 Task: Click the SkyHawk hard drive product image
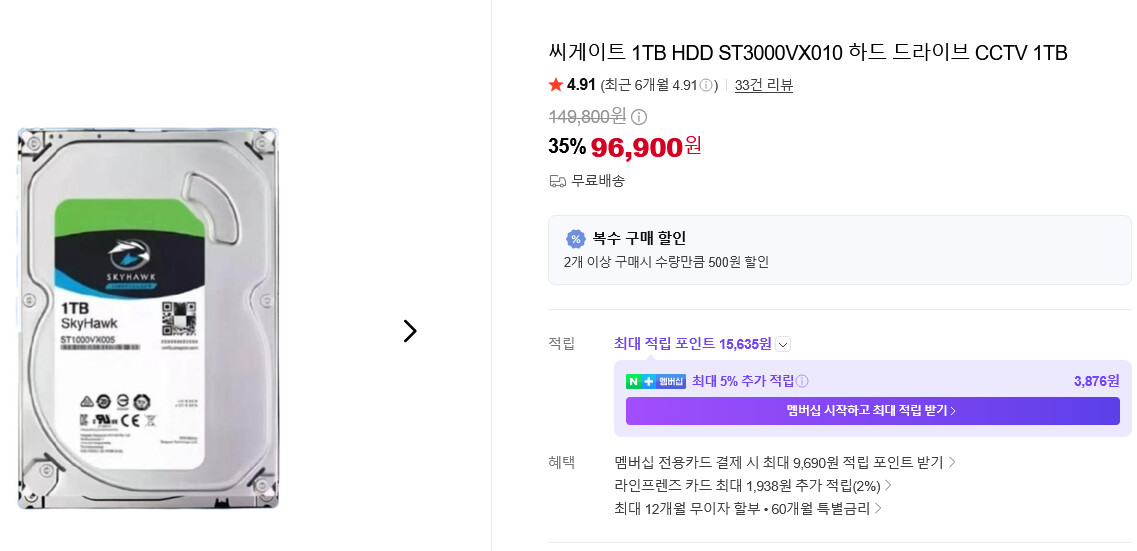pyautogui.click(x=149, y=318)
